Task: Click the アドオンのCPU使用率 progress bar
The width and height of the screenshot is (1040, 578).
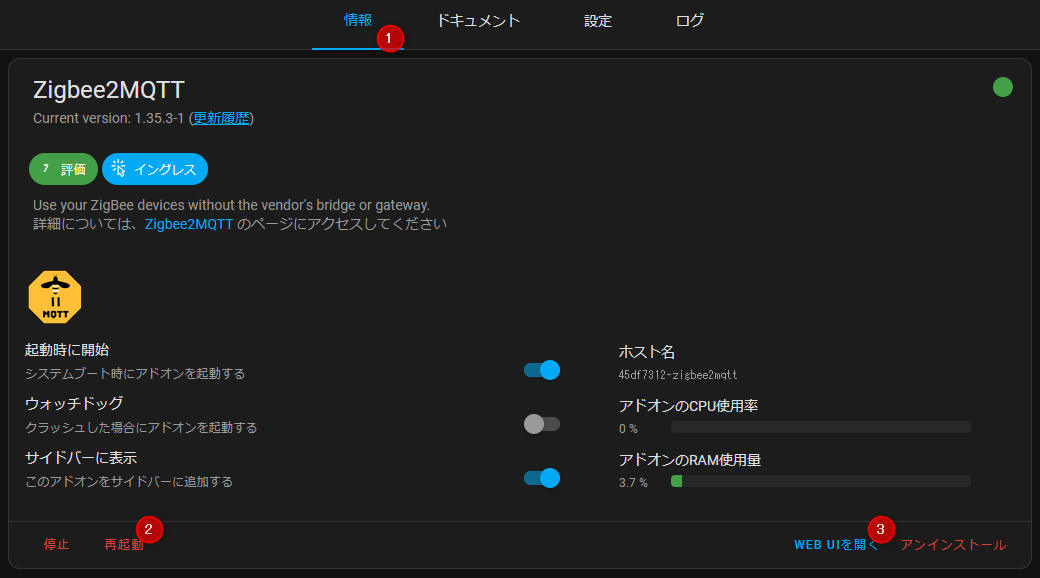Action: [x=820, y=427]
